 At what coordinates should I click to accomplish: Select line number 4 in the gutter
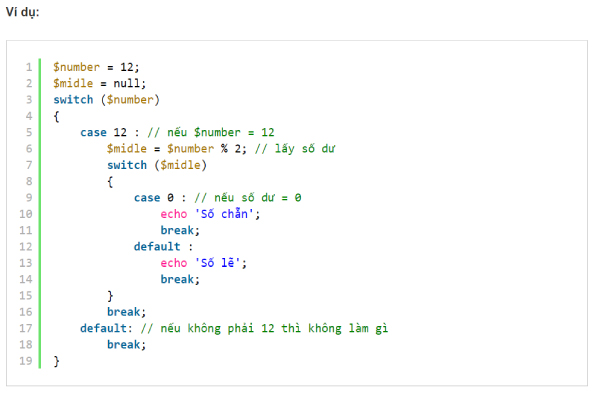(29, 116)
